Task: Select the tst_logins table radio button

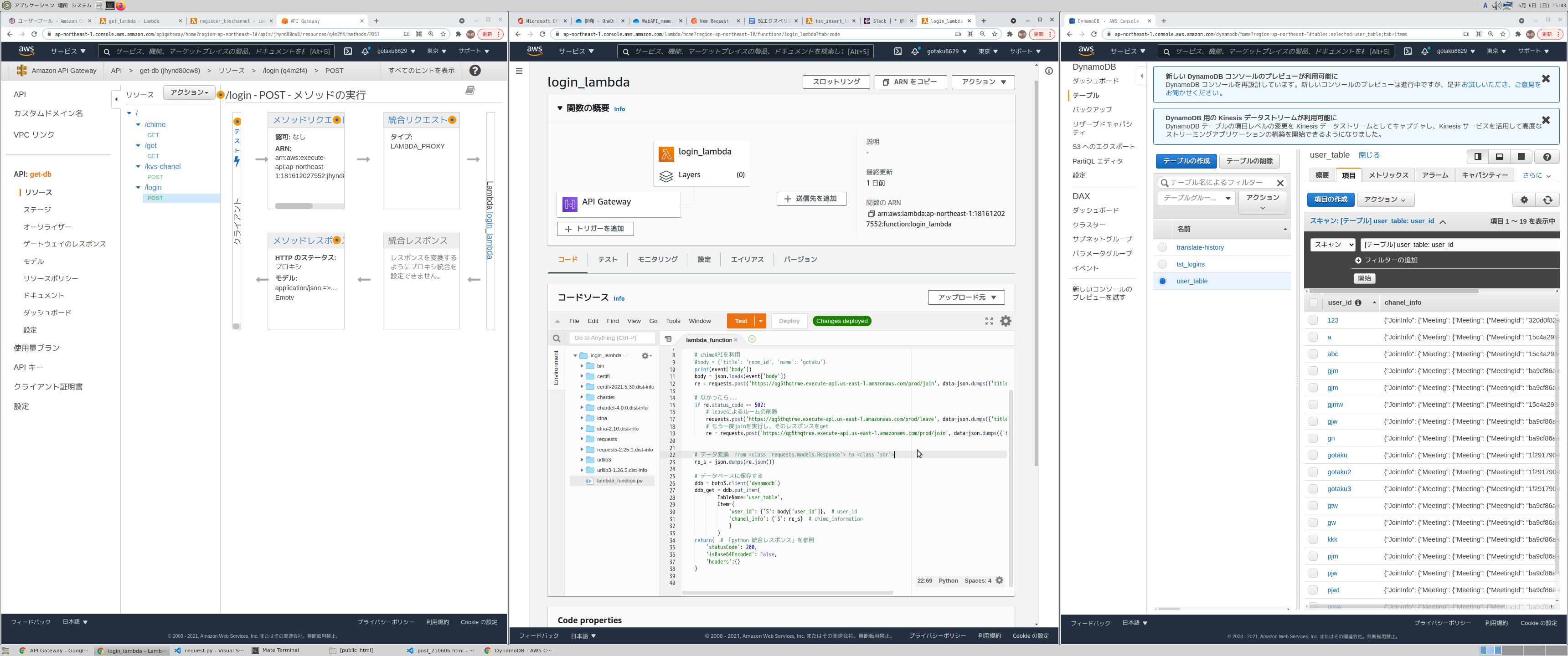Action: tap(1162, 264)
